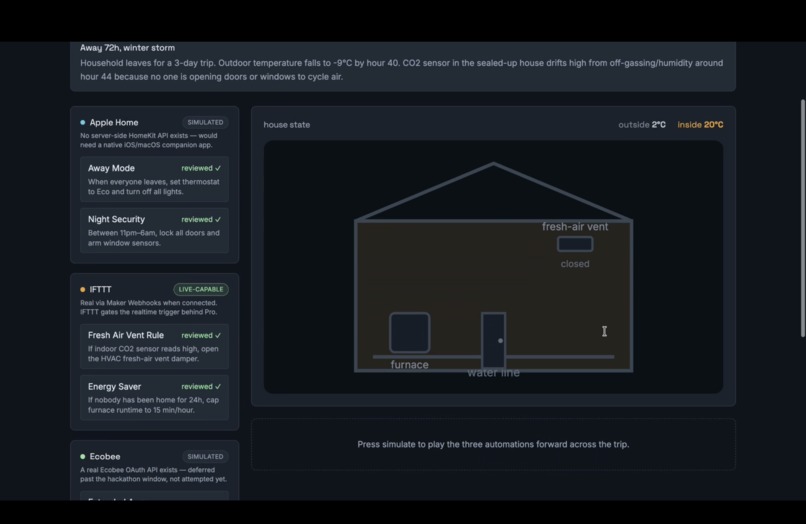Select the Fresh Air Vent Rule card

click(x=154, y=346)
